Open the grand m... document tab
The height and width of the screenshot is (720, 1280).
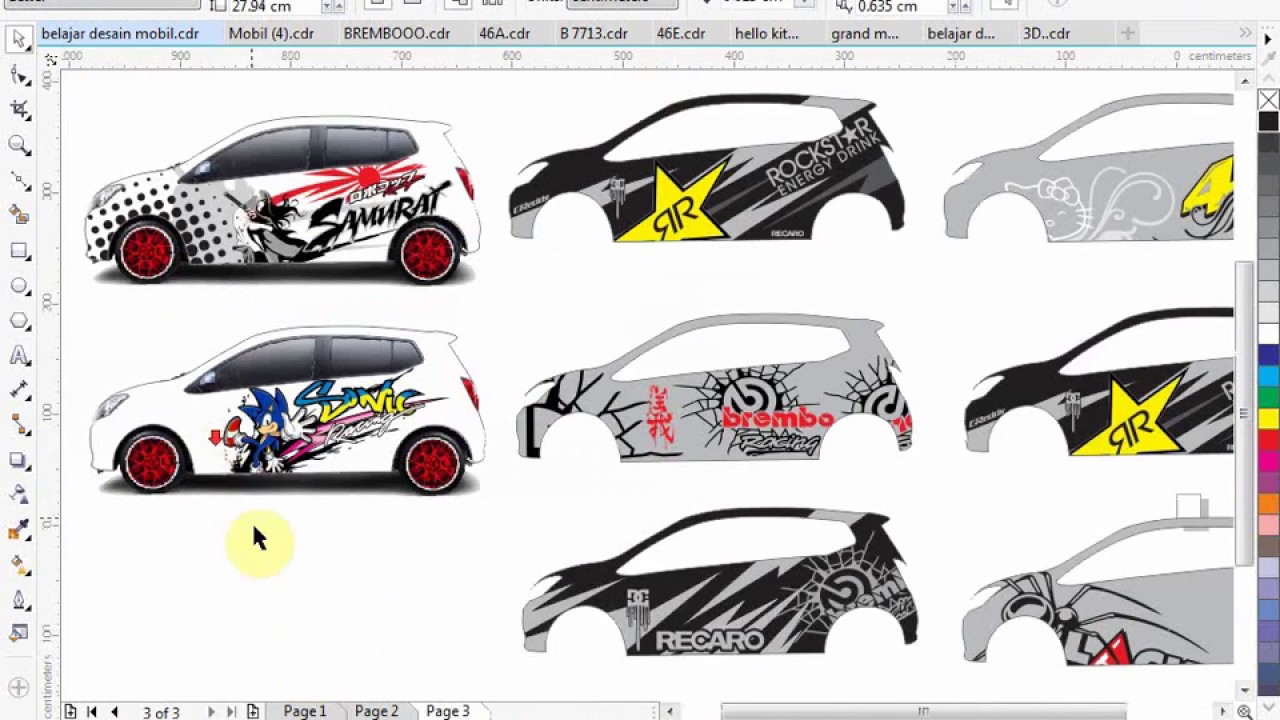pyautogui.click(x=865, y=33)
